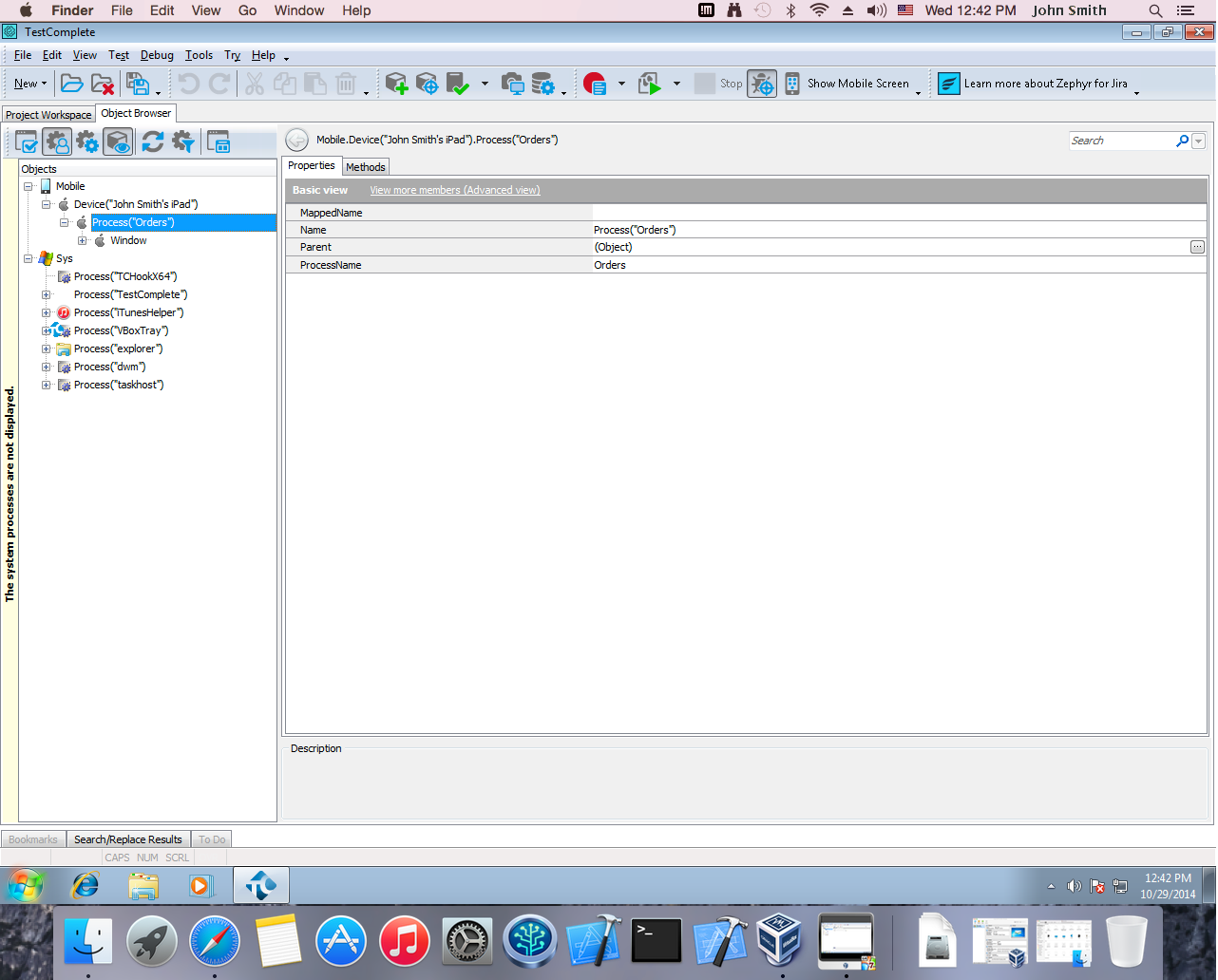Image resolution: width=1218 pixels, height=980 pixels.
Task: Open the New dropdown in toolbar
Action: [x=29, y=84]
